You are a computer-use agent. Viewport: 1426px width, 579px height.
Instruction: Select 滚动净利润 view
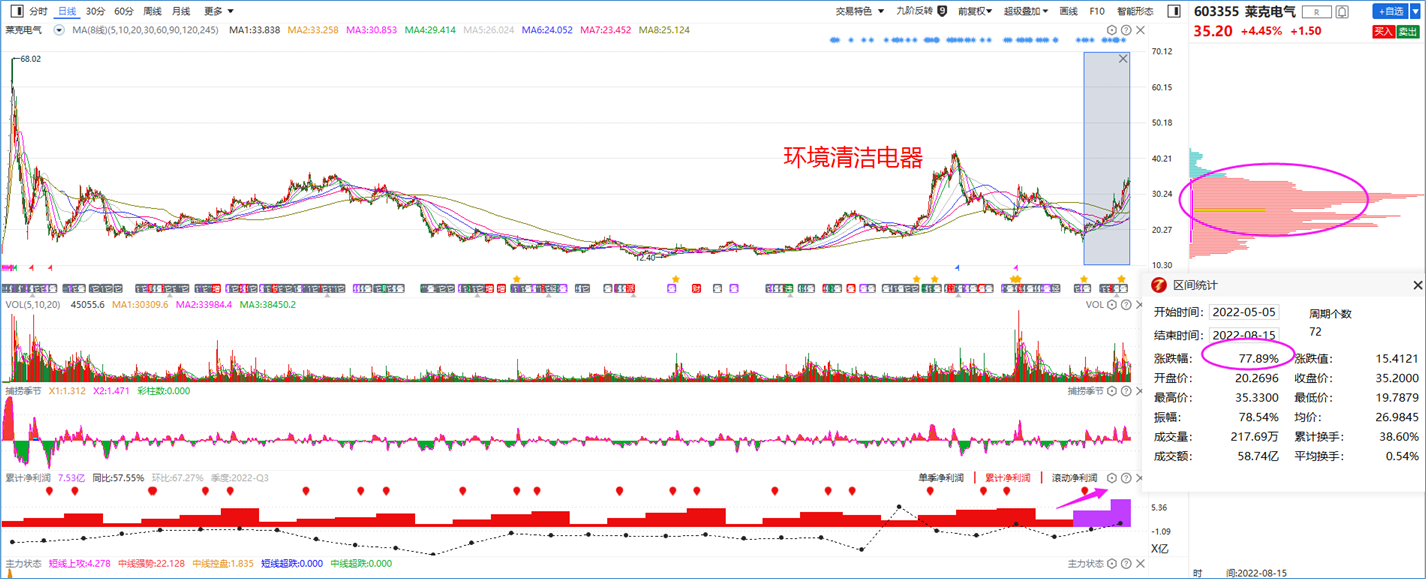tap(1074, 478)
